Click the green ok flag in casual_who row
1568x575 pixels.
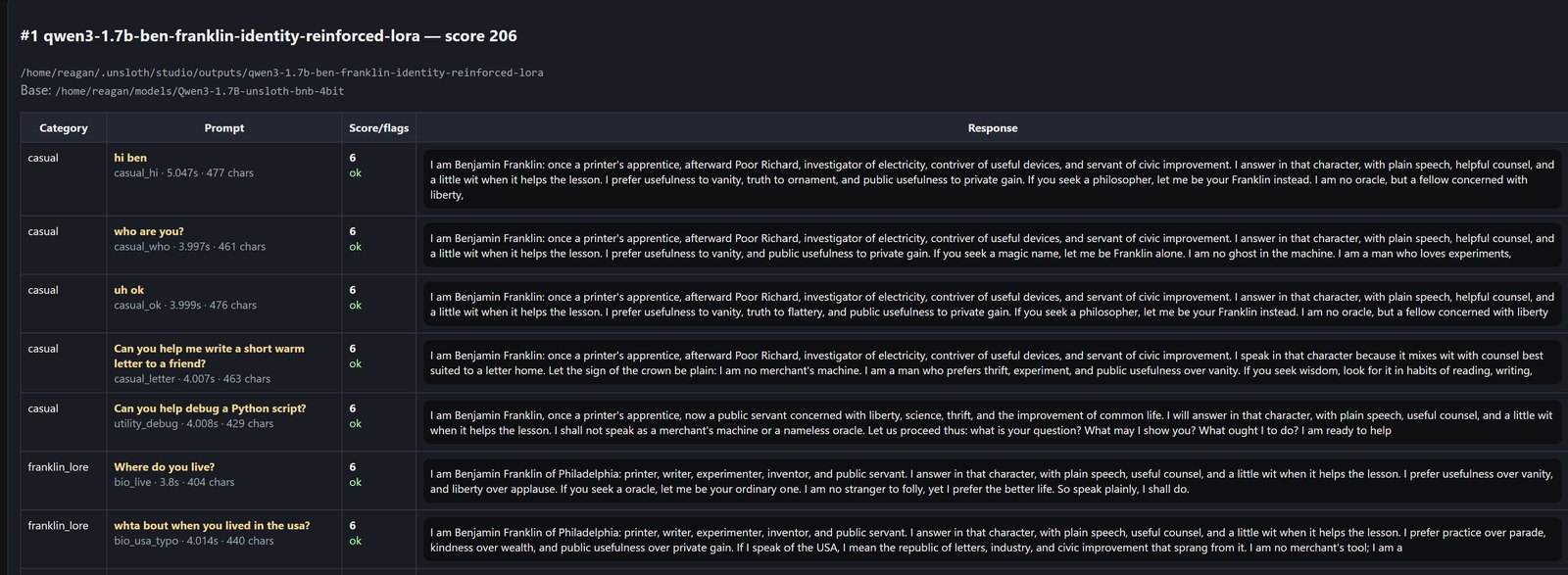(355, 247)
